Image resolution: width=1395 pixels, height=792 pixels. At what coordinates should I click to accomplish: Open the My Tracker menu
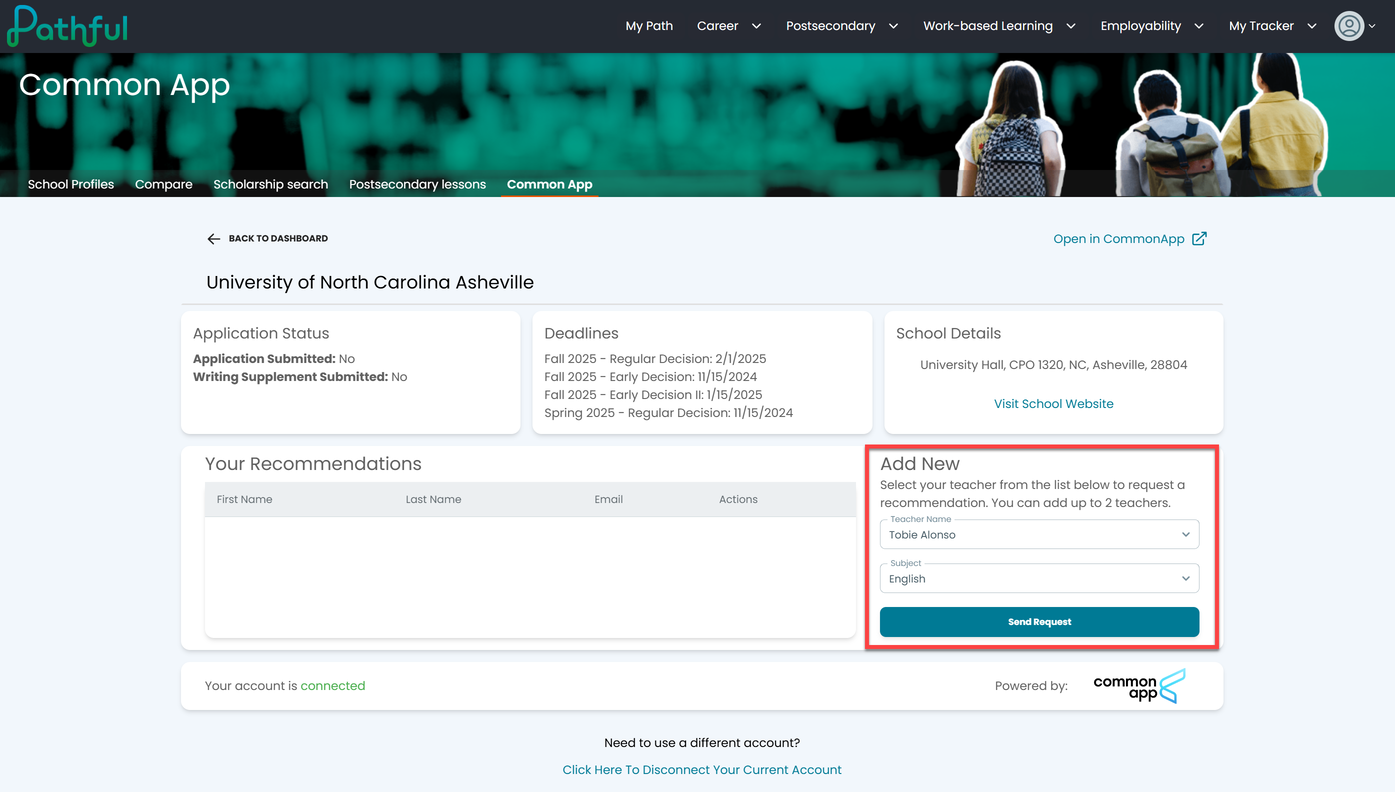tap(1261, 26)
